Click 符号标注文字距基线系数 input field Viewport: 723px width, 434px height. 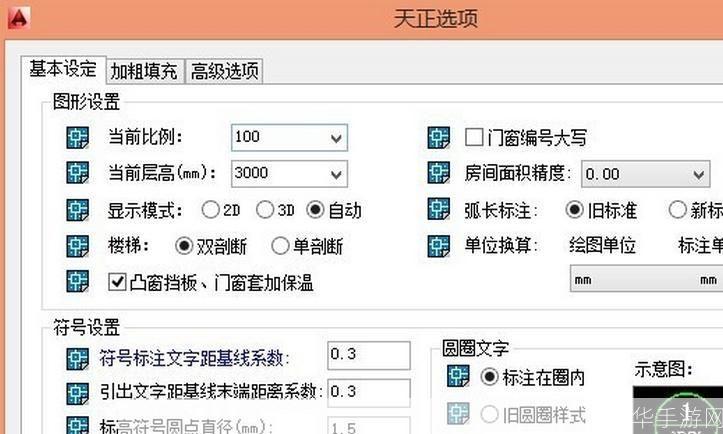tap(369, 355)
